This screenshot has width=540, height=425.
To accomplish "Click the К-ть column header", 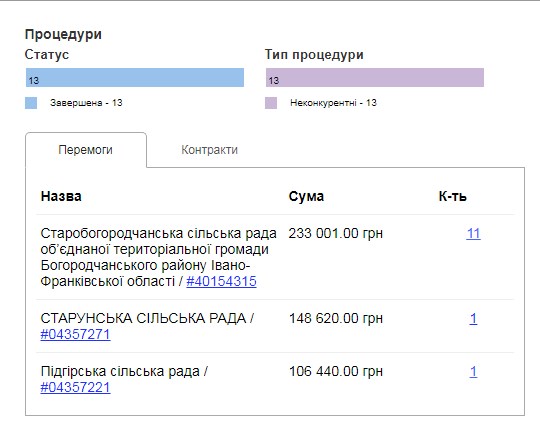I will tap(453, 196).
